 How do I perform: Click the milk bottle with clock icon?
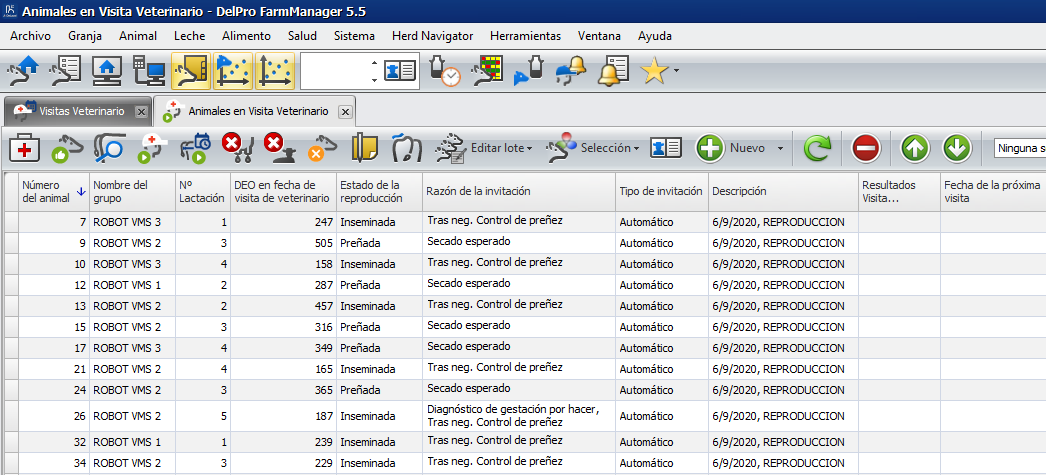tap(443, 71)
